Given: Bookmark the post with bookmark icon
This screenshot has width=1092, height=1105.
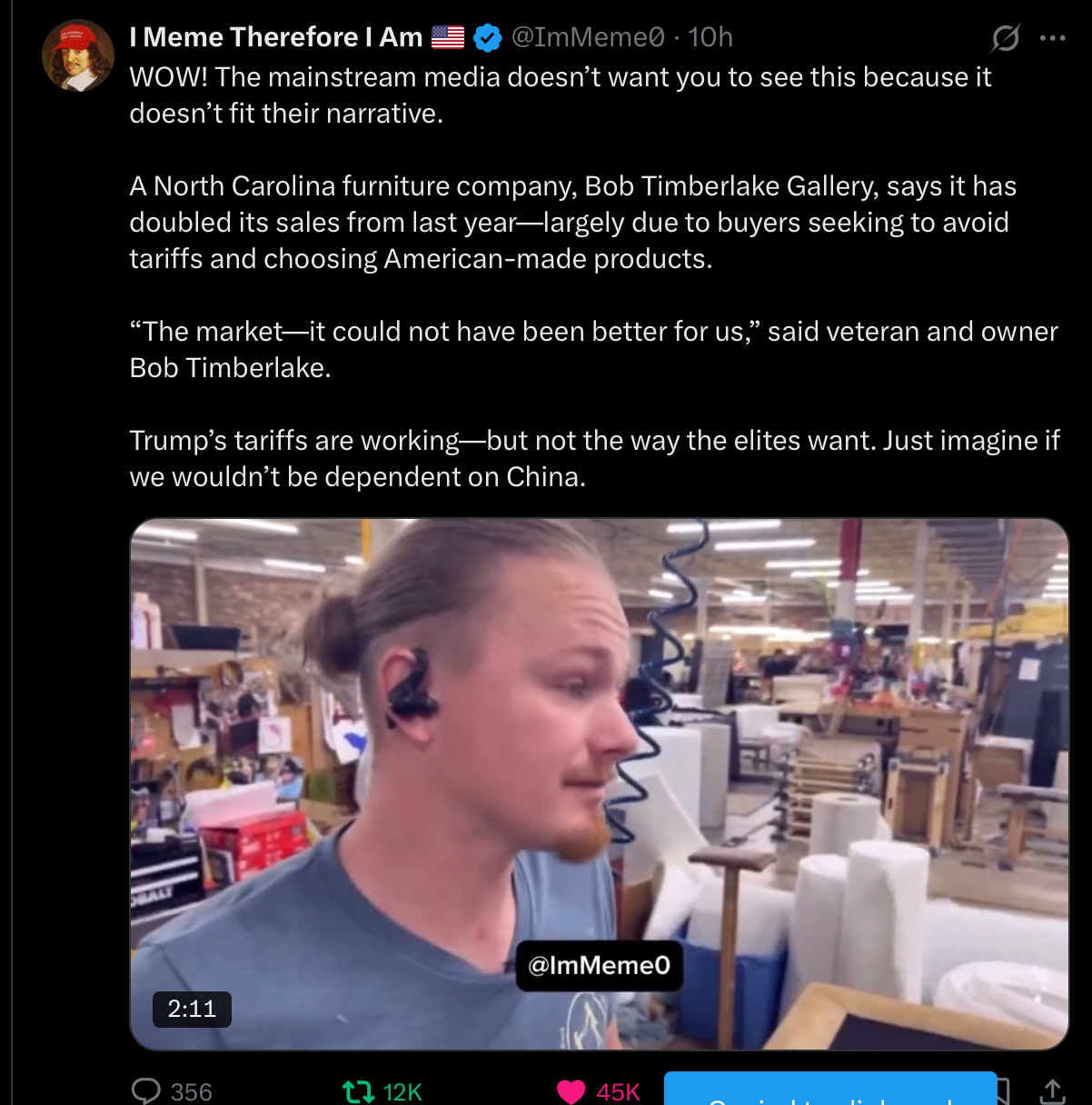Looking at the screenshot, I should 1004,1090.
